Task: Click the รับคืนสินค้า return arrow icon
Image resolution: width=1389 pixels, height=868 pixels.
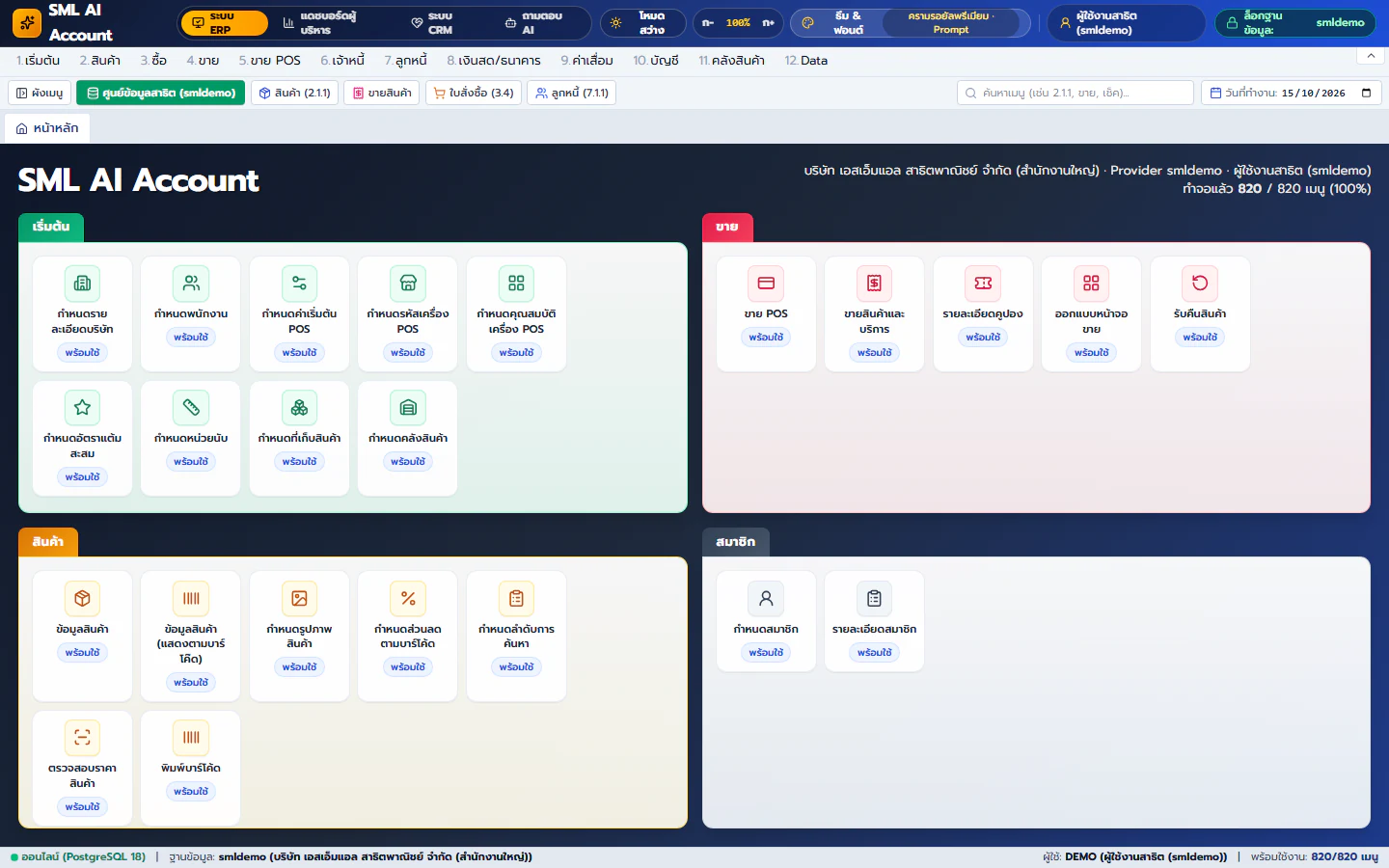Action: 1200,284
